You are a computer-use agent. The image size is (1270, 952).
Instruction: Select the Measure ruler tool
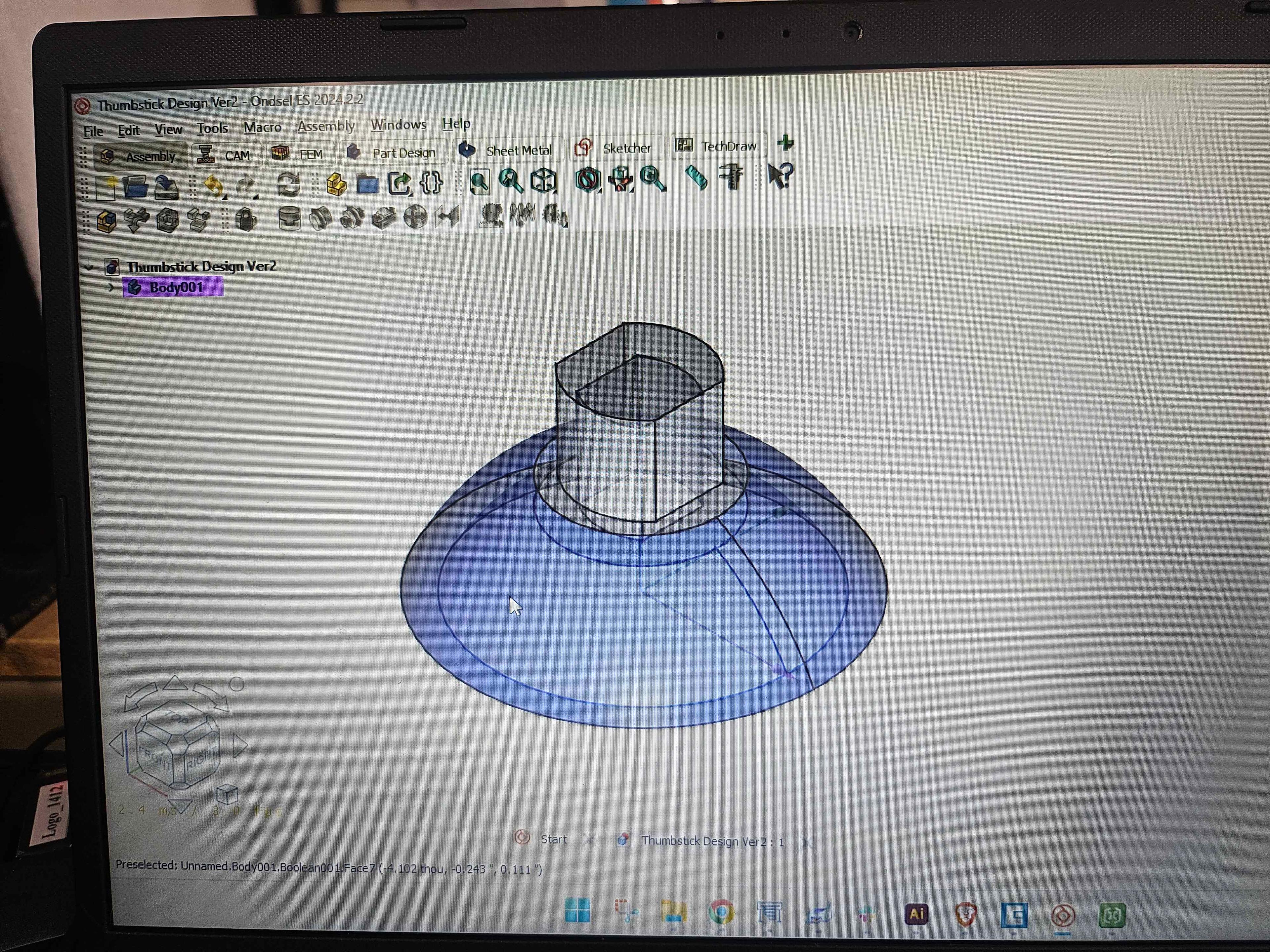tap(697, 177)
